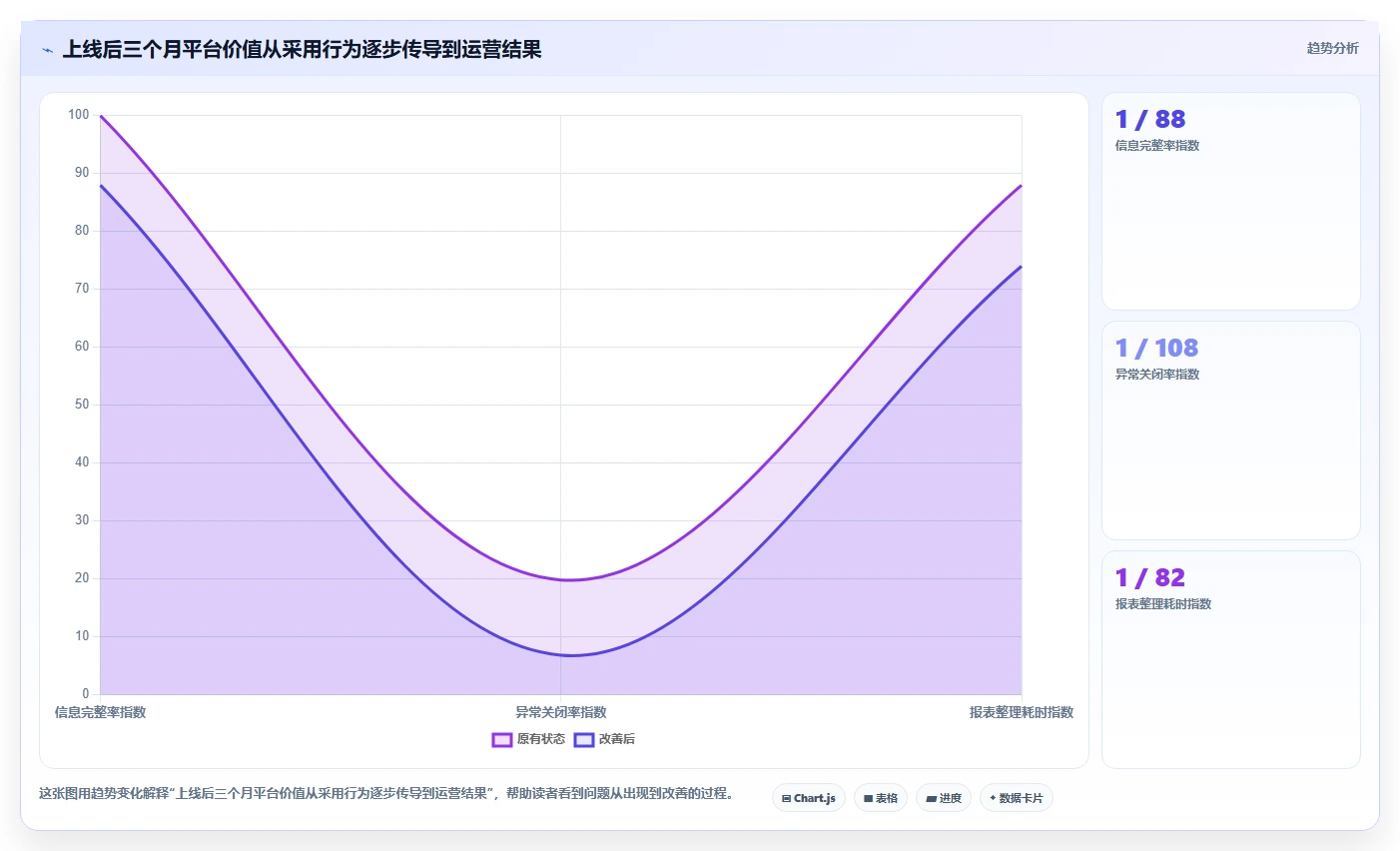Click the 改善后 legend label
The height and width of the screenshot is (851, 1400).
click(x=617, y=740)
